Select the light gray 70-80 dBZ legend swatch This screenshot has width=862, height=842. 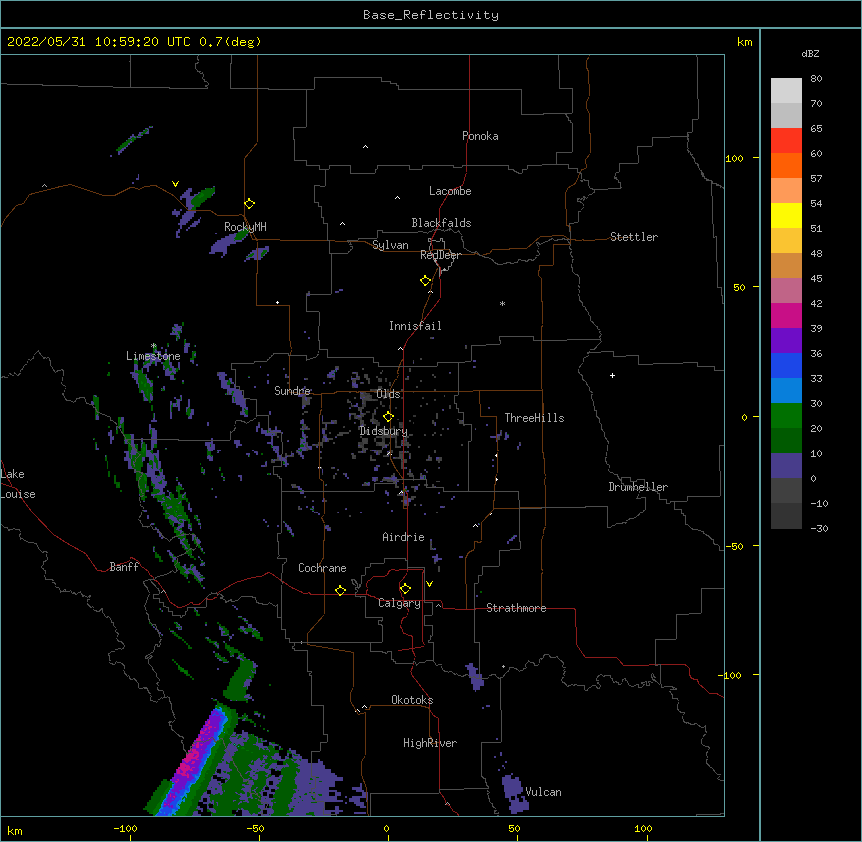click(x=786, y=91)
